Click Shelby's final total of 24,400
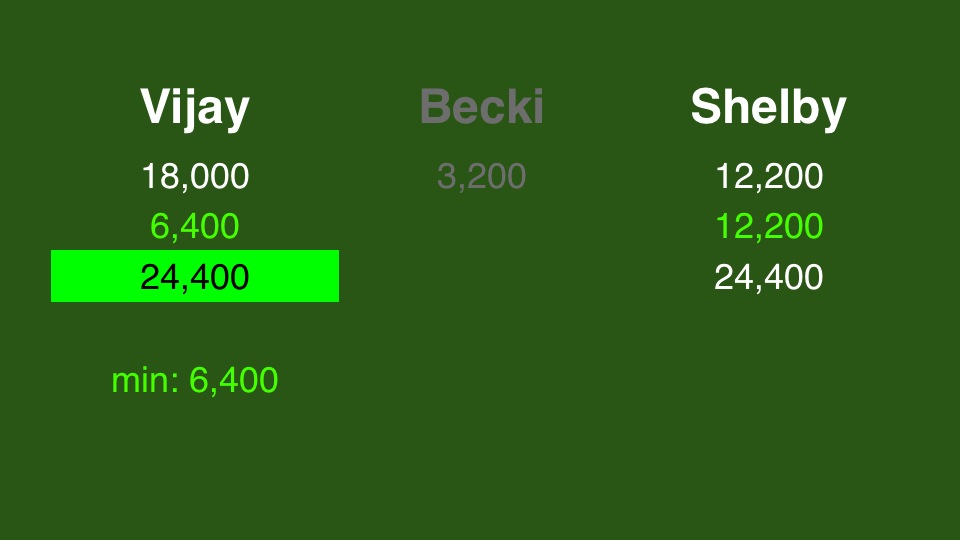Image resolution: width=960 pixels, height=540 pixels. (x=768, y=277)
